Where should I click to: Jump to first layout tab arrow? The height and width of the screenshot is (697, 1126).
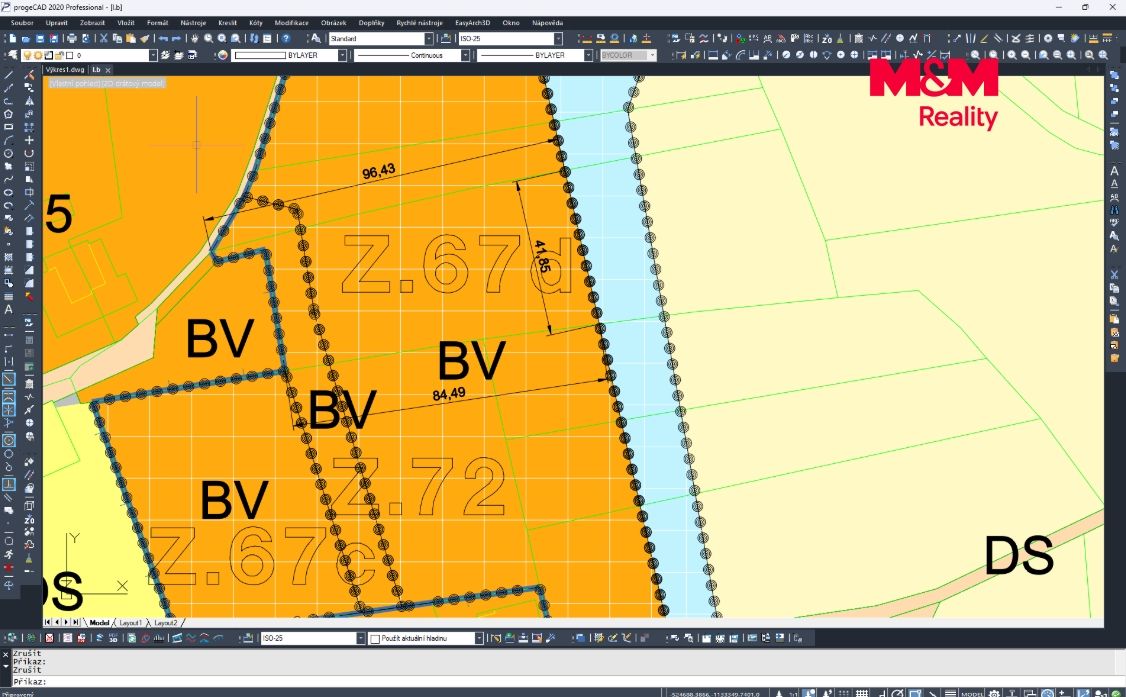coord(48,622)
